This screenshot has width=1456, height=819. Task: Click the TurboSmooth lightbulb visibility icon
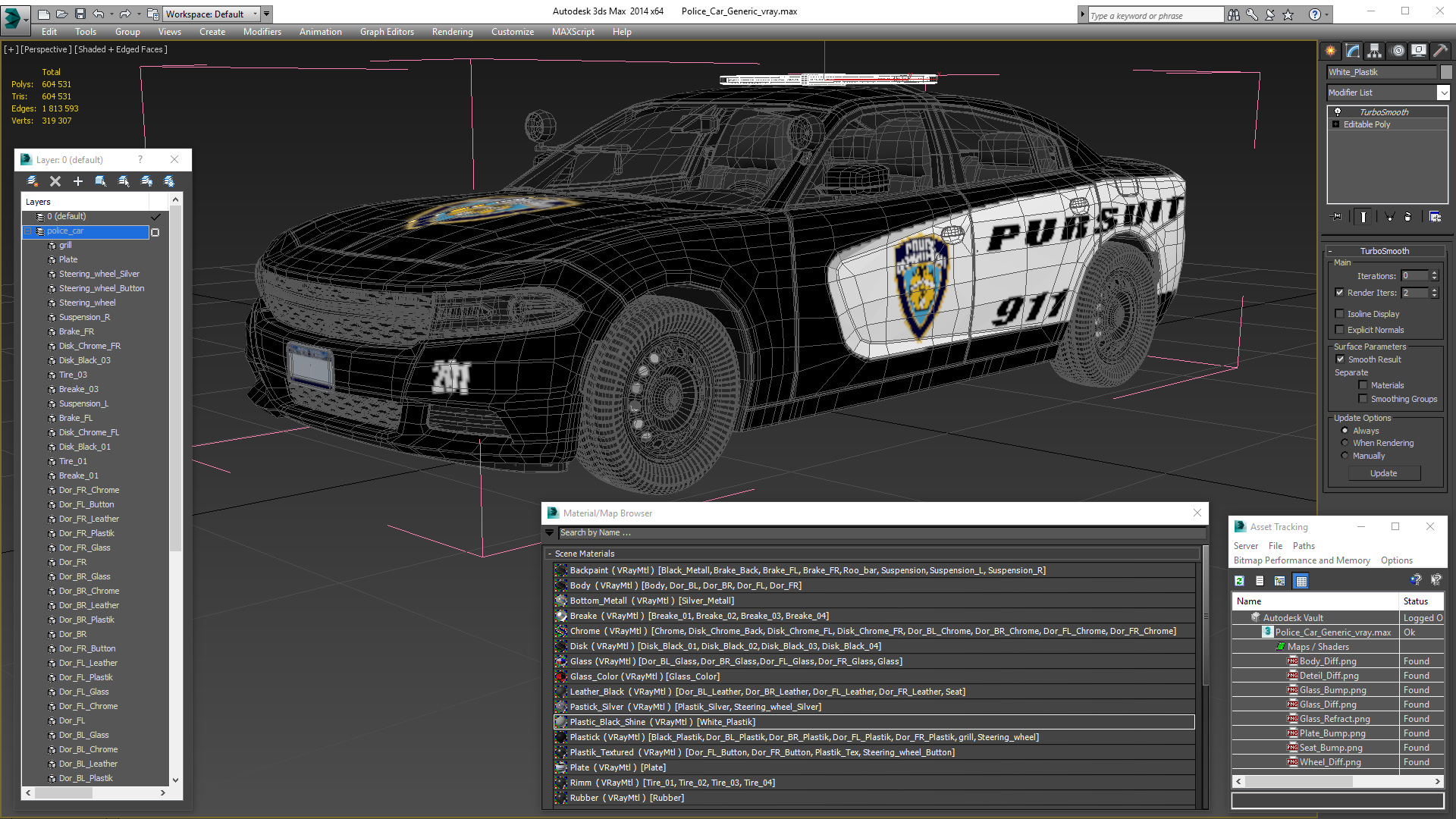pyautogui.click(x=1338, y=111)
